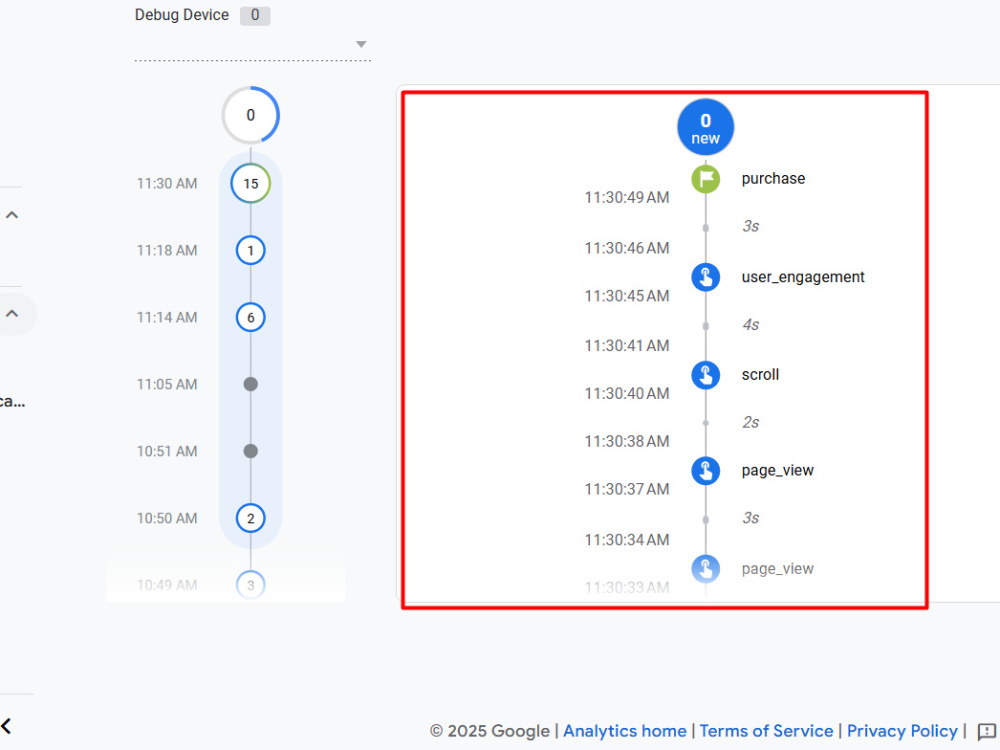Click the user_engagement event icon
Viewport: 1000px width, 750px height.
(x=705, y=277)
